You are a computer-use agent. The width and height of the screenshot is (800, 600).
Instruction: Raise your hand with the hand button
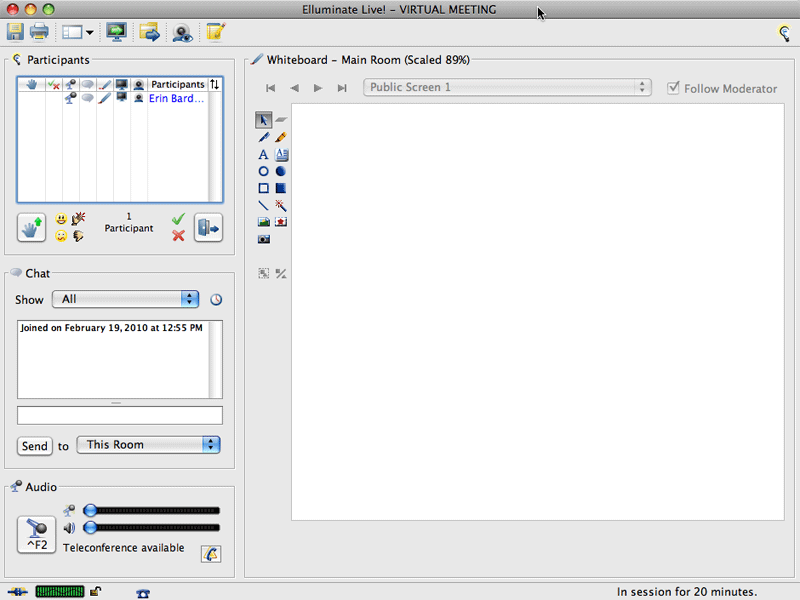coord(32,228)
